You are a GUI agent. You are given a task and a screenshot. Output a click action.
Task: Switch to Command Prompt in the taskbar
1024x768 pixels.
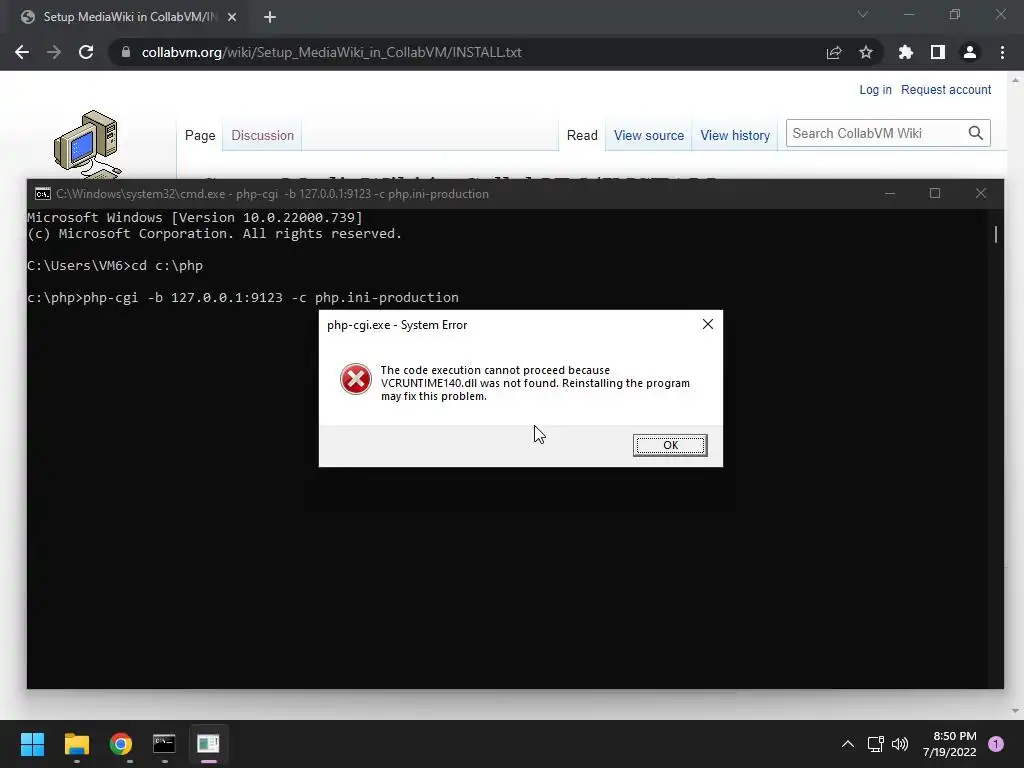click(164, 744)
